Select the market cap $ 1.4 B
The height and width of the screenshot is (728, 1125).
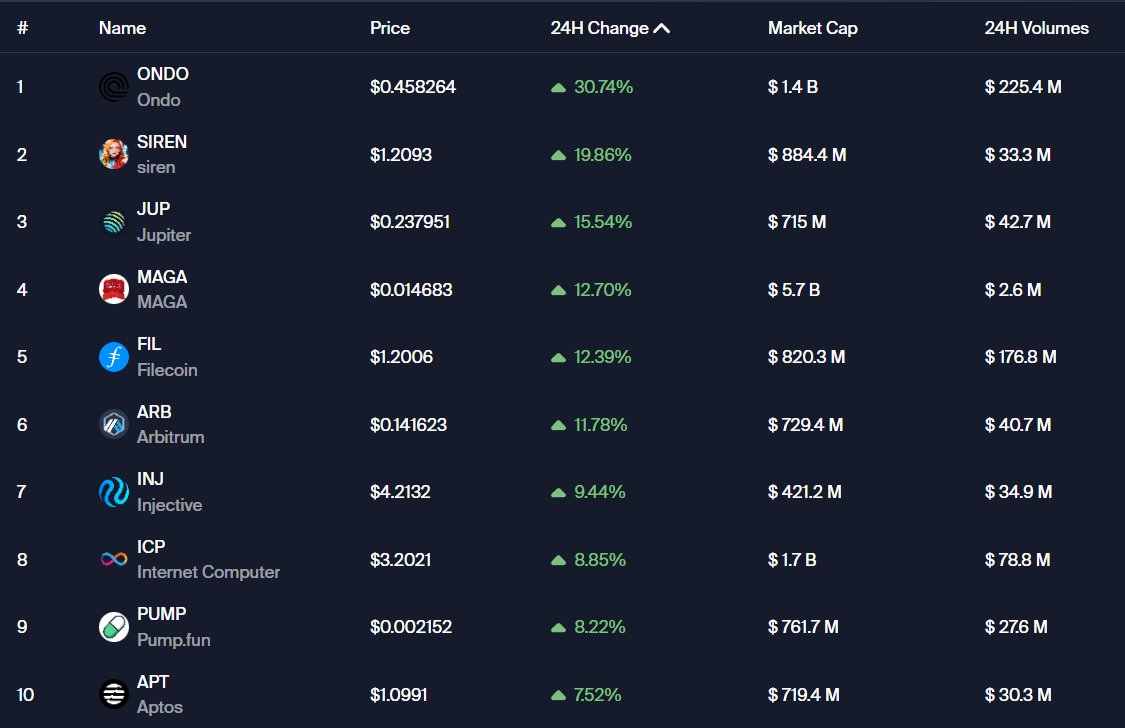pos(793,87)
